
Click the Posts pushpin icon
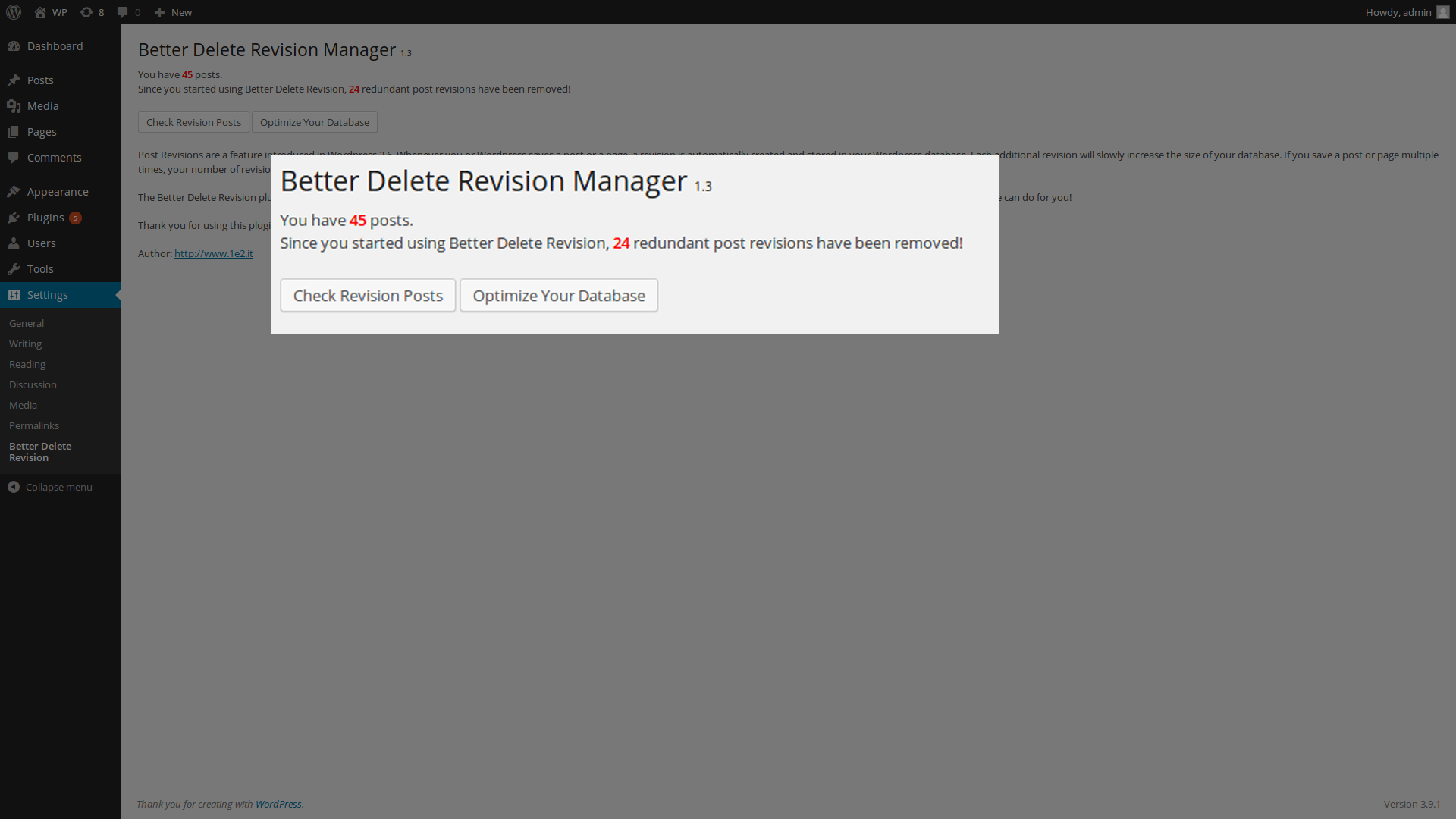14,80
